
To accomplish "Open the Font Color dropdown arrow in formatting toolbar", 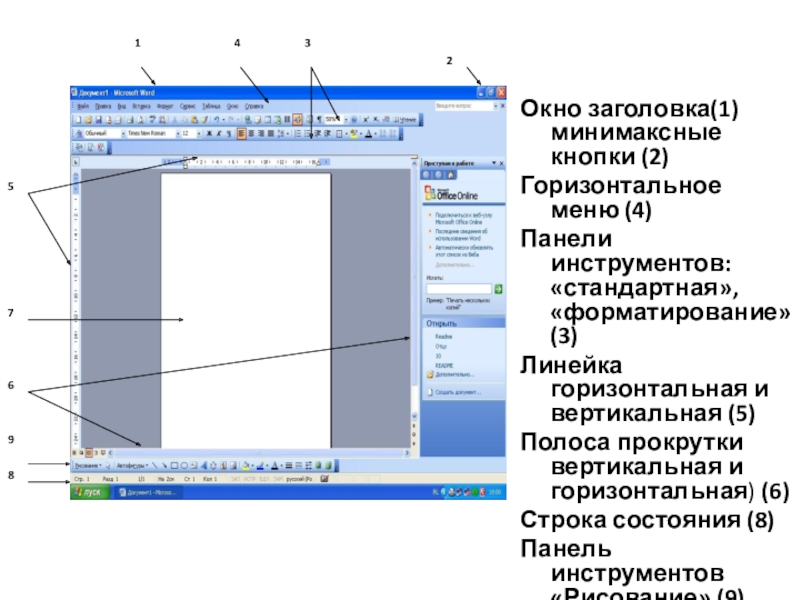I will (376, 133).
